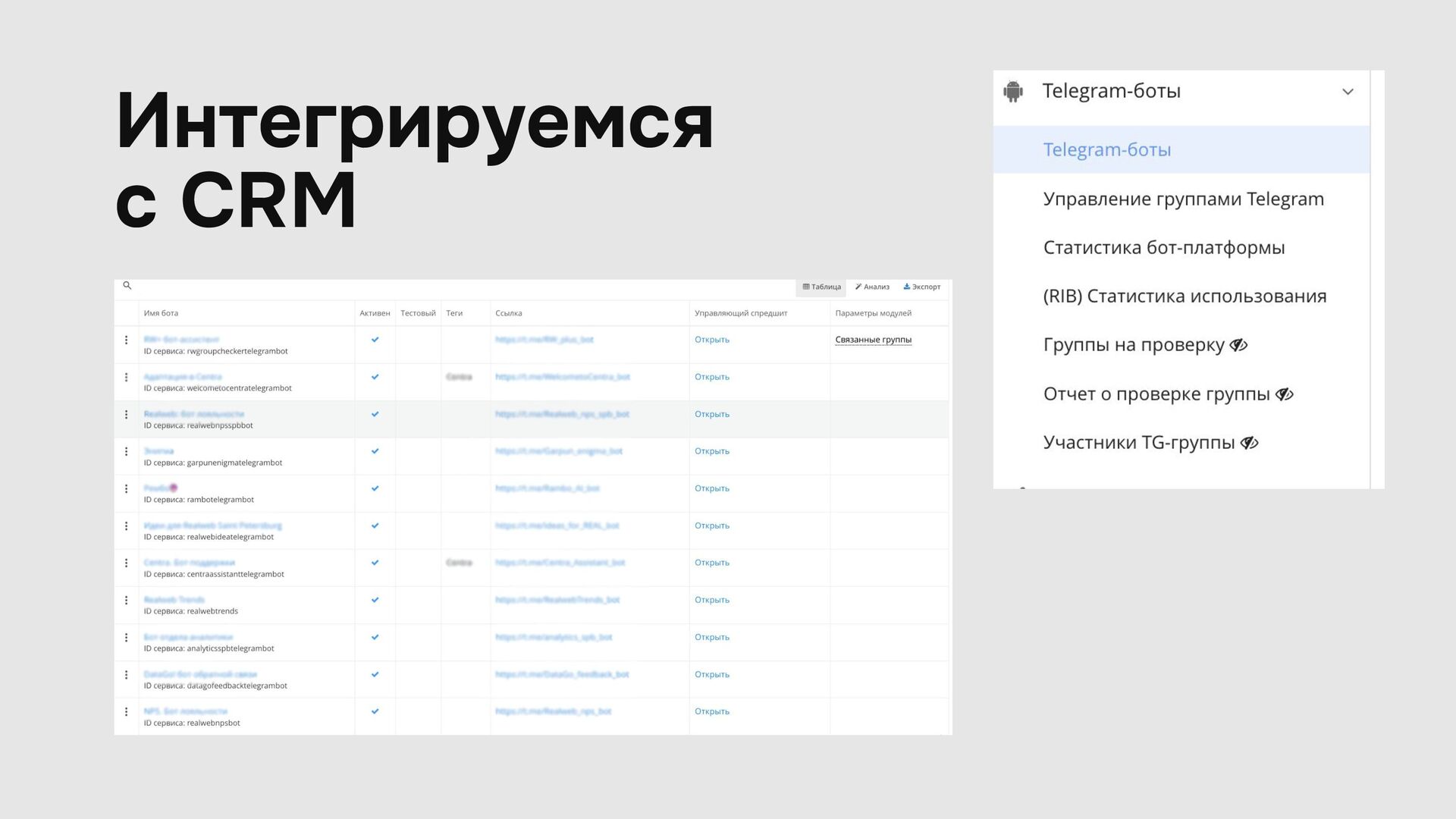Open three-dot menu for realwebnpsspbbot
Screen dimensions: 1456x819
point(126,415)
